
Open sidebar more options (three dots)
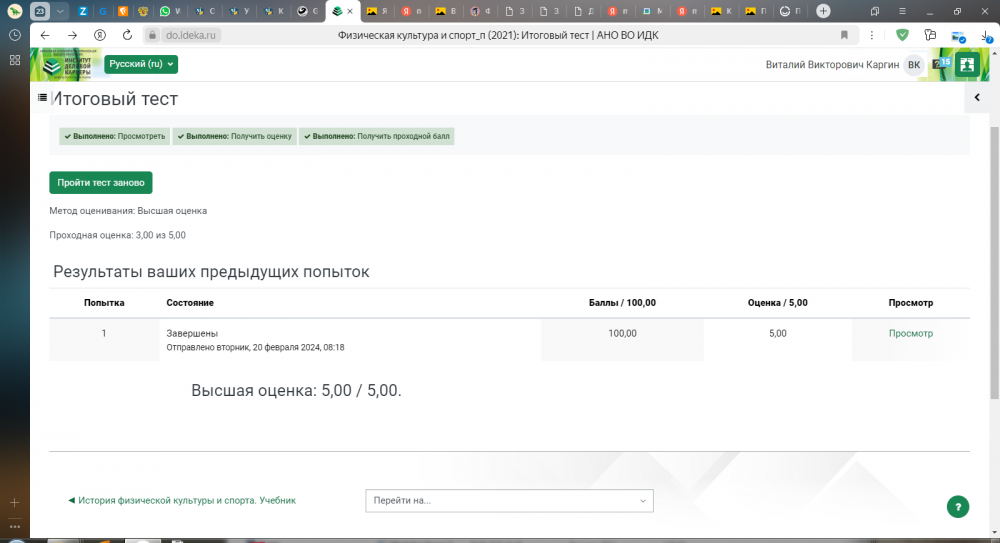point(15,526)
